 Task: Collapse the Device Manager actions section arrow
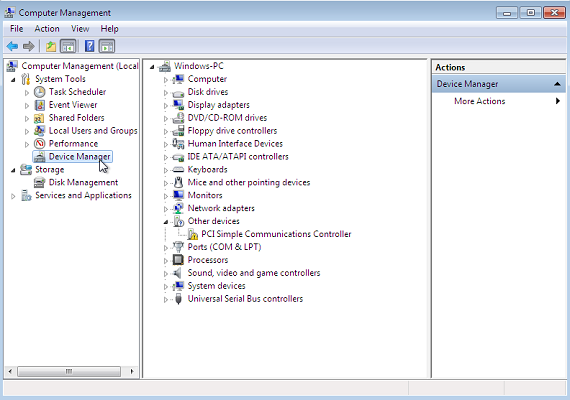[557, 84]
